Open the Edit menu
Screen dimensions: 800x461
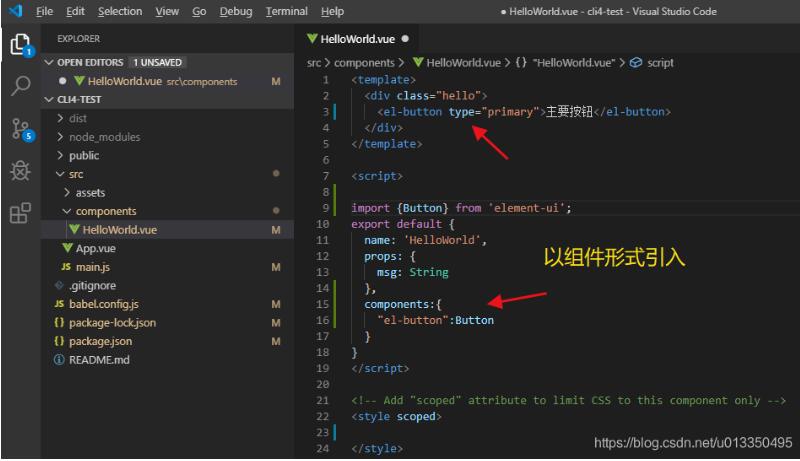[x=75, y=11]
